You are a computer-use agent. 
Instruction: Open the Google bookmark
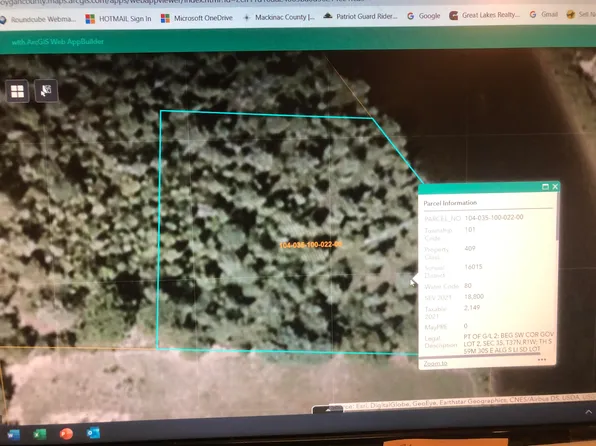423,16
